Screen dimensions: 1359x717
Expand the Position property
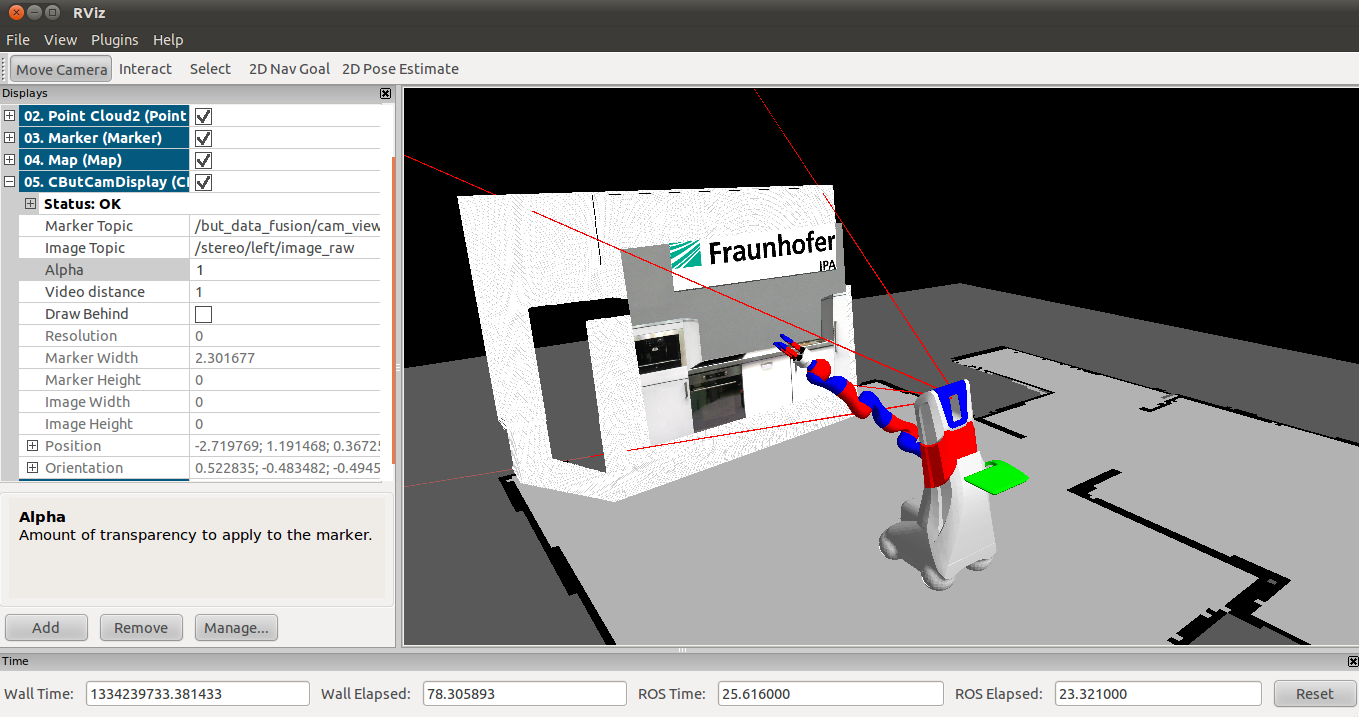pyautogui.click(x=32, y=446)
